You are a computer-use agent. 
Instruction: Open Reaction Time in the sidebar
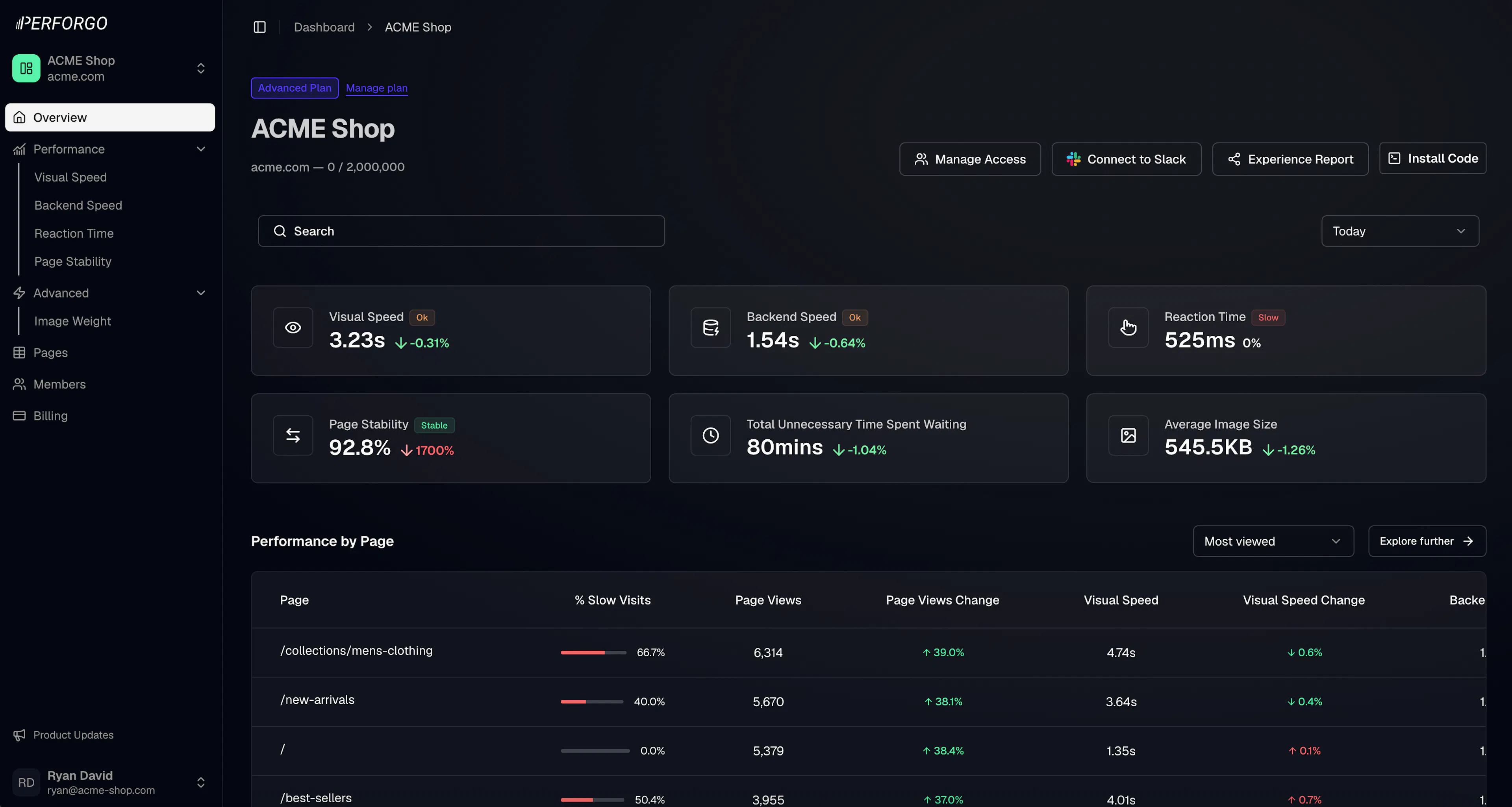(x=74, y=233)
